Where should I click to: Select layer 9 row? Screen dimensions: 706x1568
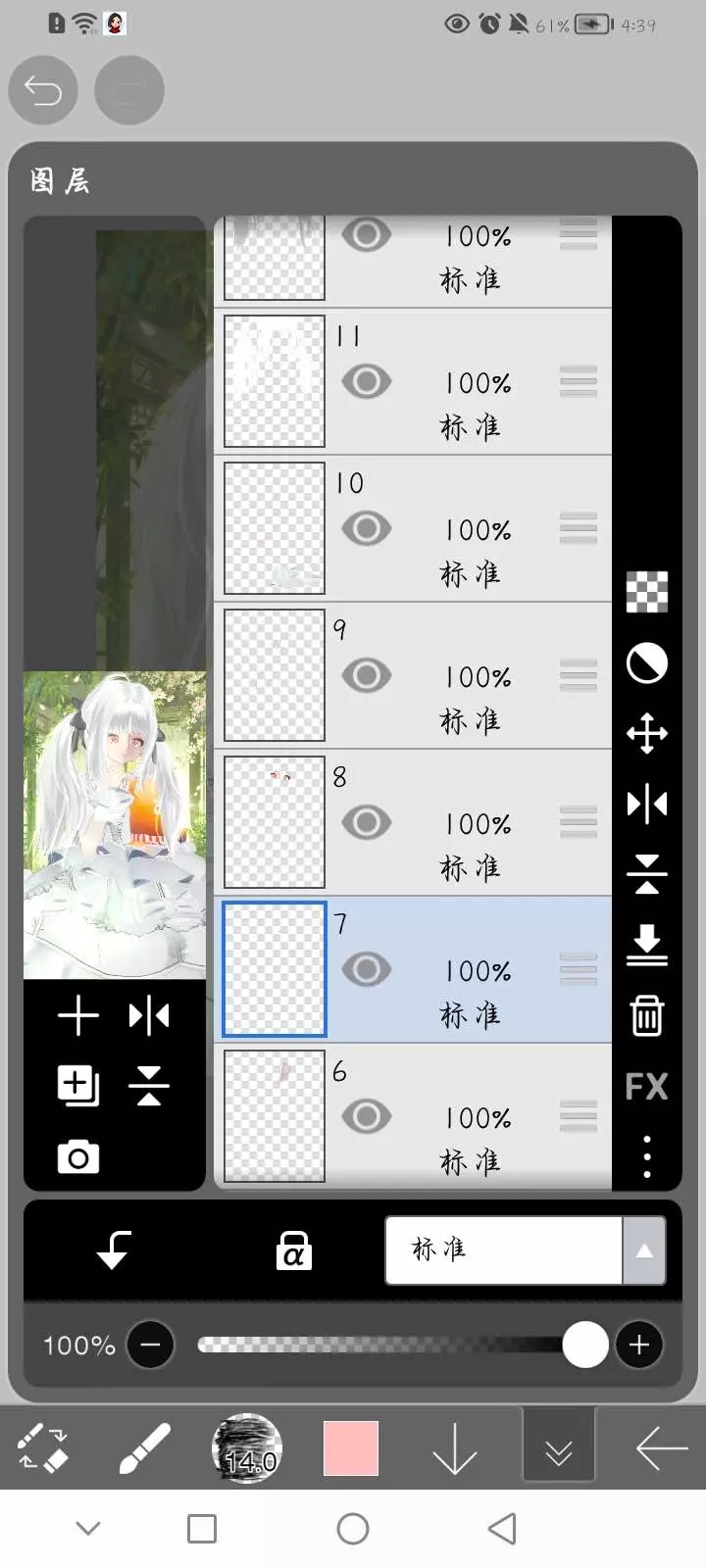[413, 676]
